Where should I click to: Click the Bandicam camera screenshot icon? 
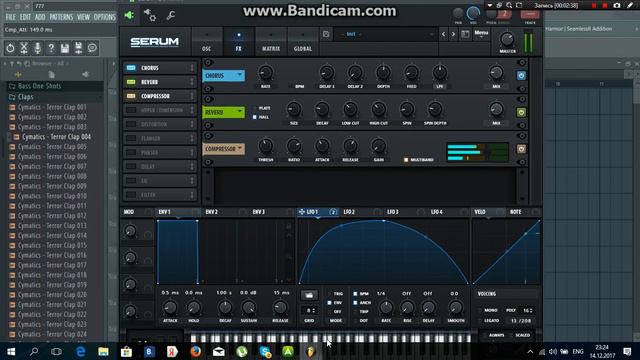click(x=617, y=5)
